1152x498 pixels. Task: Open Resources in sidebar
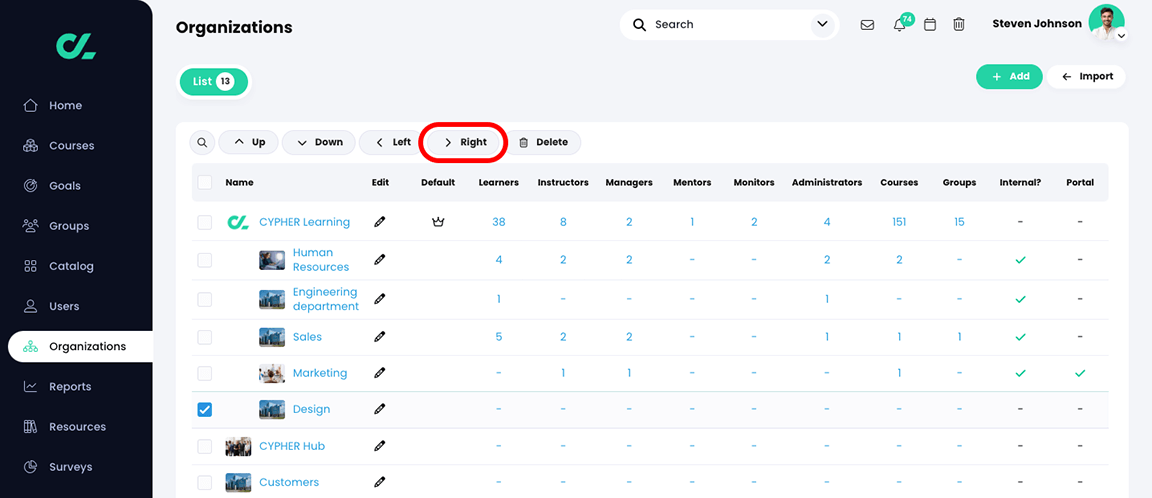point(76,427)
